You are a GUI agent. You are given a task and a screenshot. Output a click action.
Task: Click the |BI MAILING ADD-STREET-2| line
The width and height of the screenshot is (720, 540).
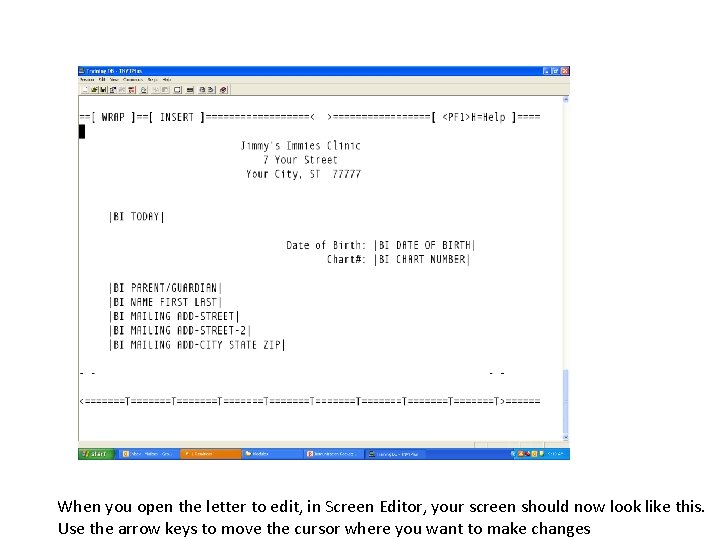click(x=180, y=331)
